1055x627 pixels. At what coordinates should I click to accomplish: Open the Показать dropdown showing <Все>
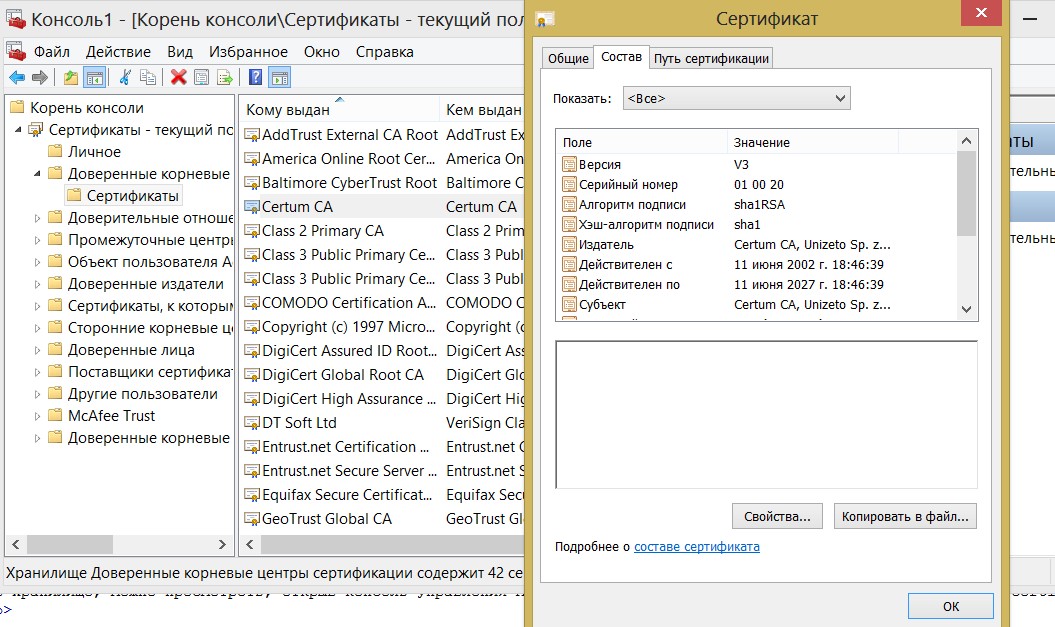point(736,98)
